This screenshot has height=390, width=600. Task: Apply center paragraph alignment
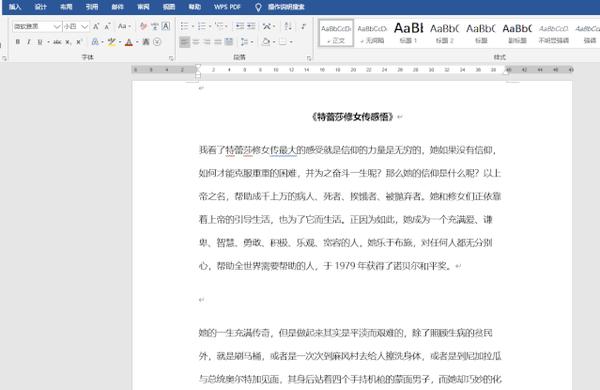click(196, 42)
